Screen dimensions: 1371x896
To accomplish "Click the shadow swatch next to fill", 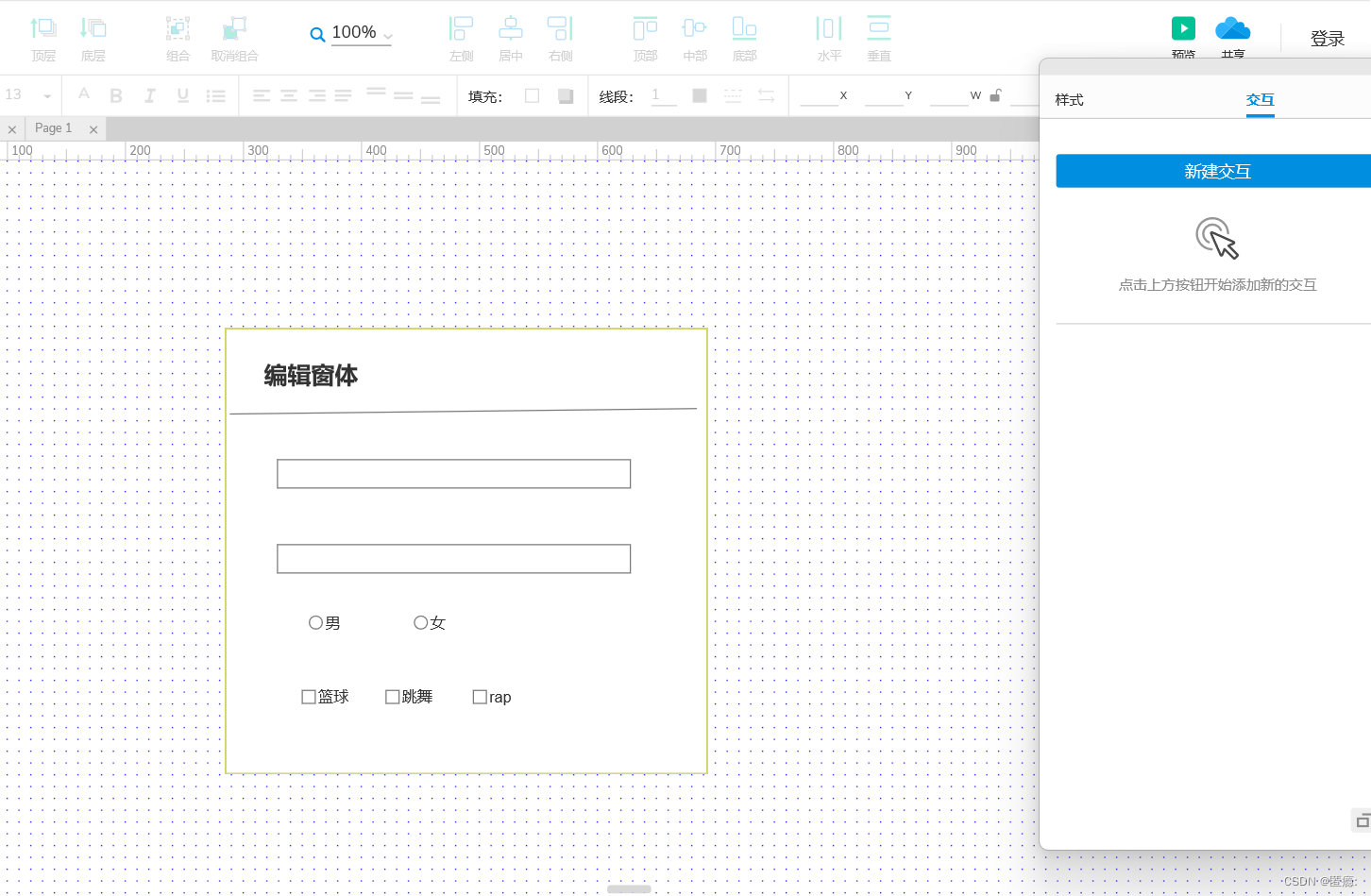I will pyautogui.click(x=566, y=95).
